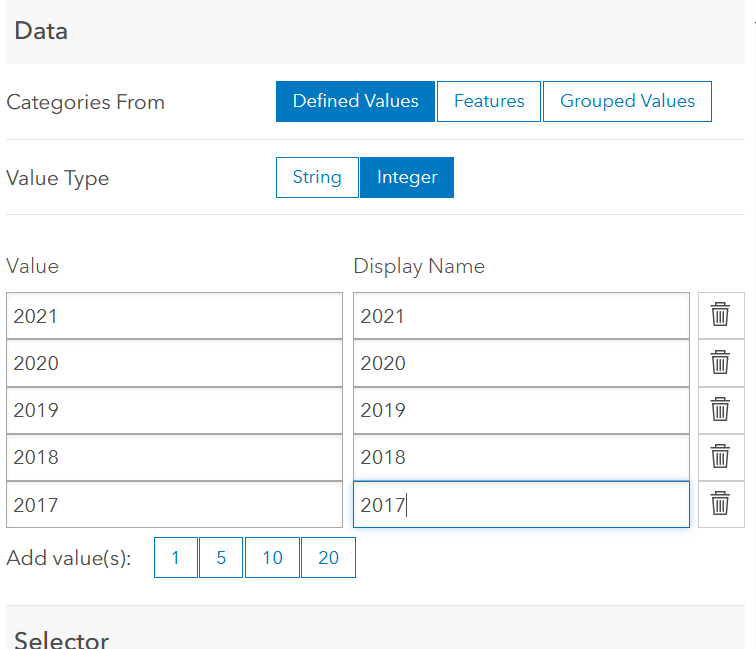
Task: Set value type to String
Action: click(317, 177)
